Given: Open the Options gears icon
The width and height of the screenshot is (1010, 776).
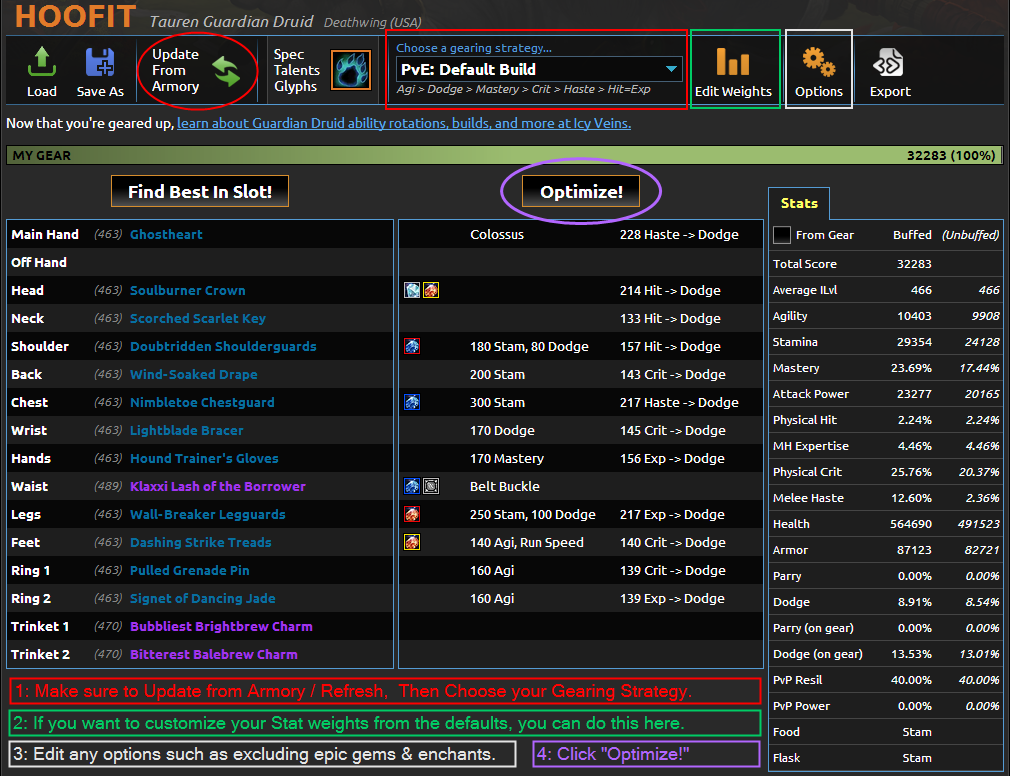Looking at the screenshot, I should [819, 62].
